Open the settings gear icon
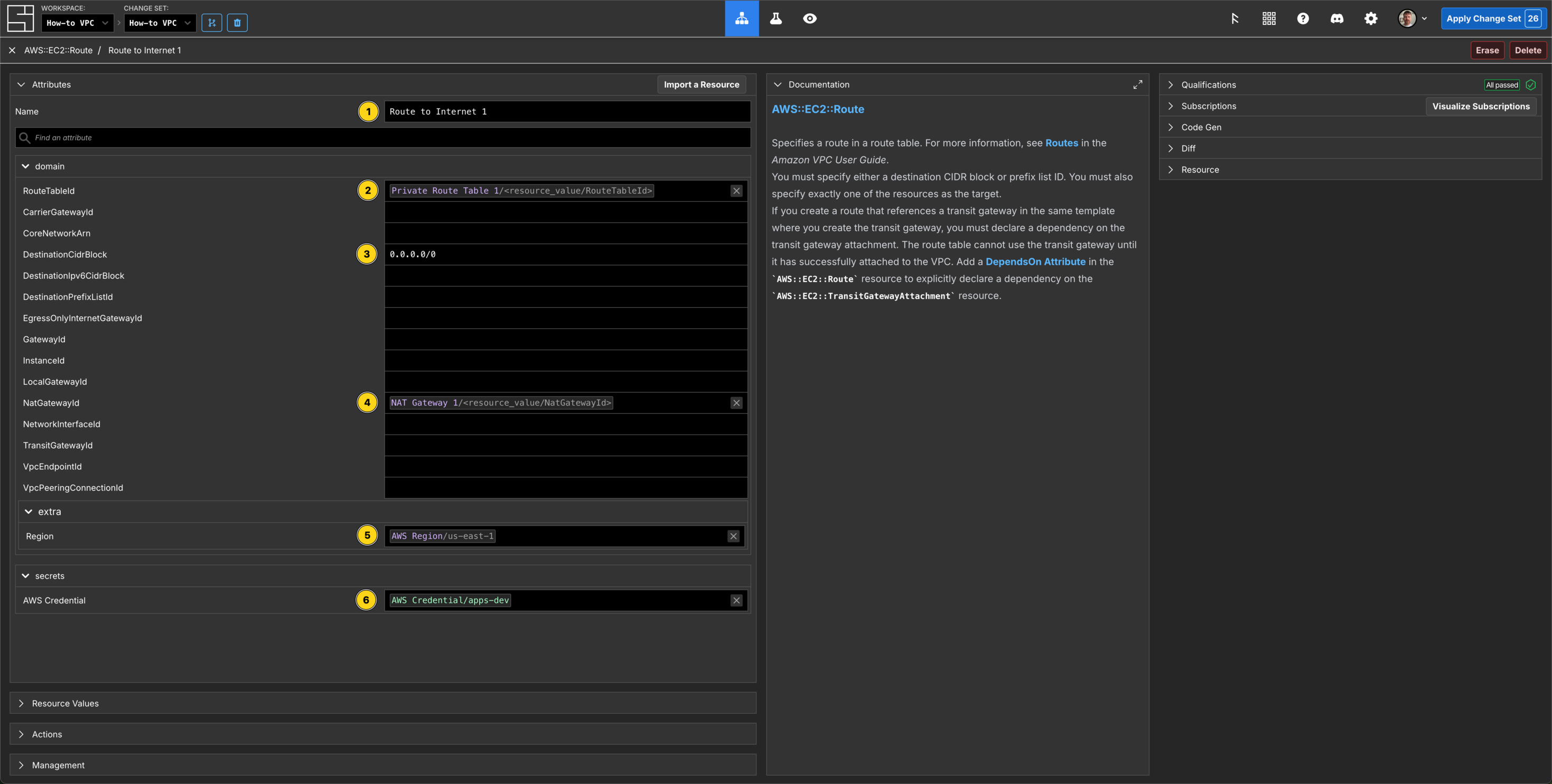This screenshot has height=784, width=1552. (x=1371, y=18)
